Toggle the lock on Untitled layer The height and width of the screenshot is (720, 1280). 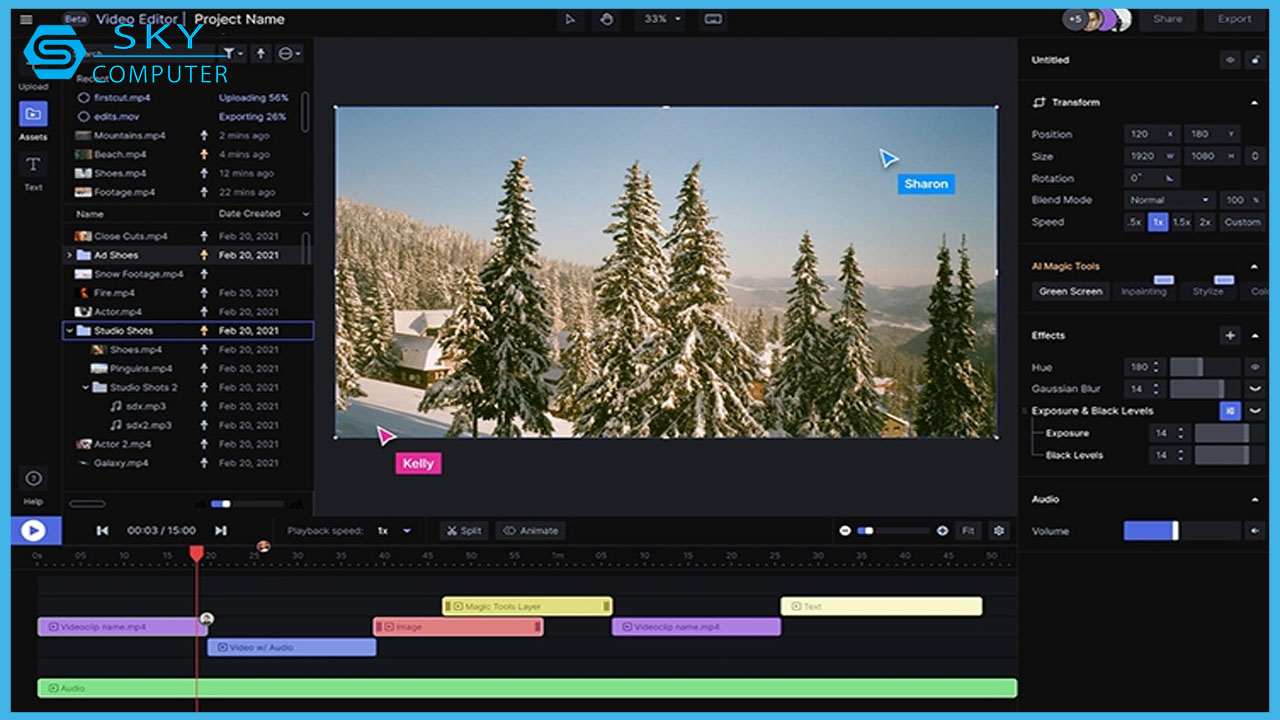(1255, 60)
